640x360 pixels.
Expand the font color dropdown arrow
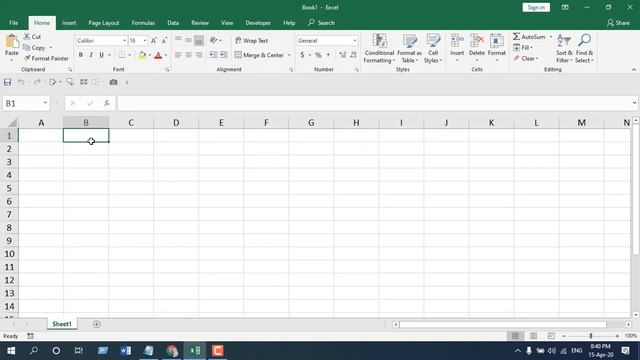pos(166,55)
